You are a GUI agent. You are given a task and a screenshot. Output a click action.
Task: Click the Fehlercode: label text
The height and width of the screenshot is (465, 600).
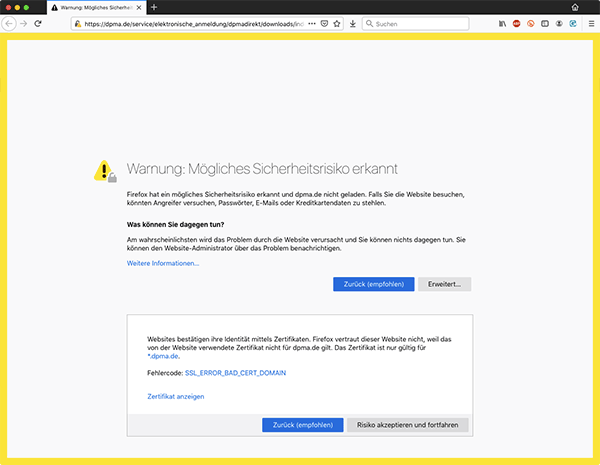point(165,373)
